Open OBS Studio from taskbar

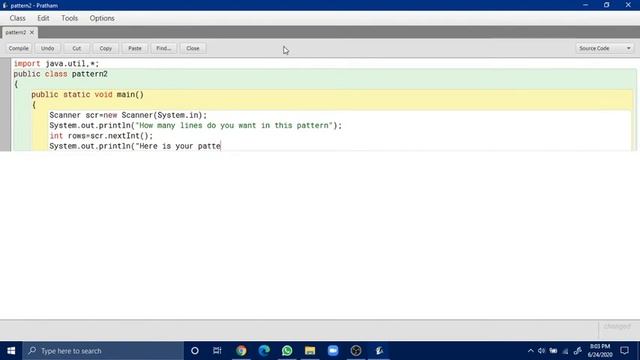(356, 351)
